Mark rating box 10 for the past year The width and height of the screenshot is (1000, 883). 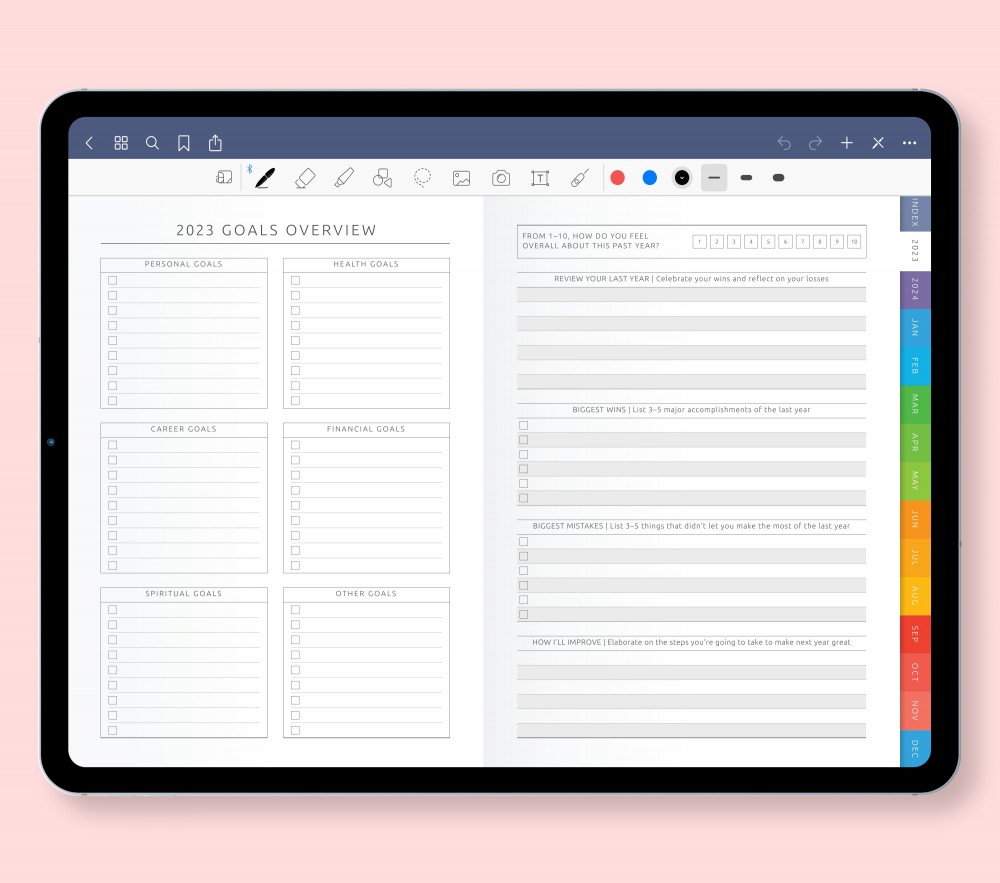pos(854,242)
